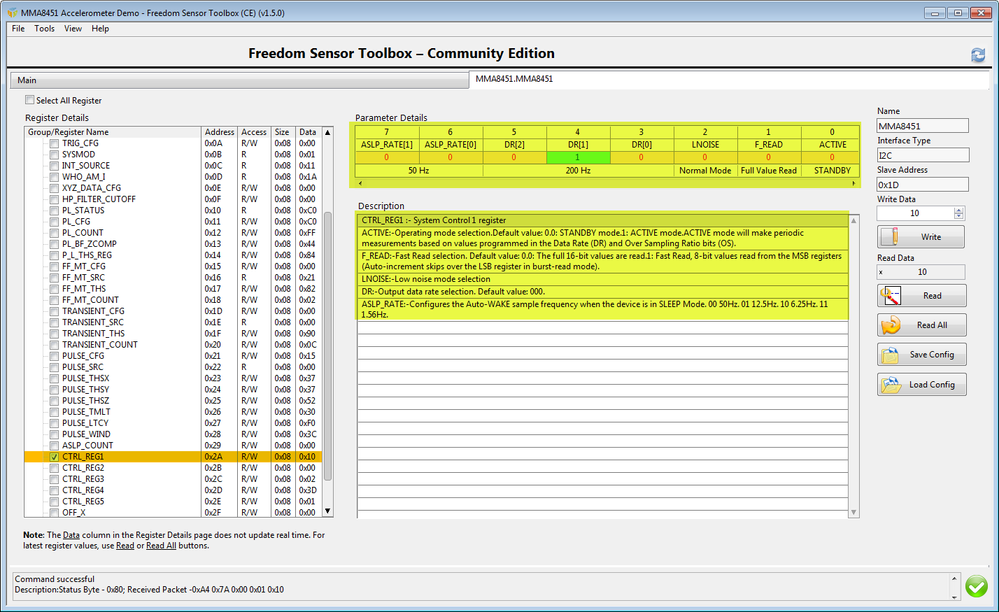This screenshot has width=999, height=612.
Task: Click the green checkmark status icon
Action: tap(976, 586)
